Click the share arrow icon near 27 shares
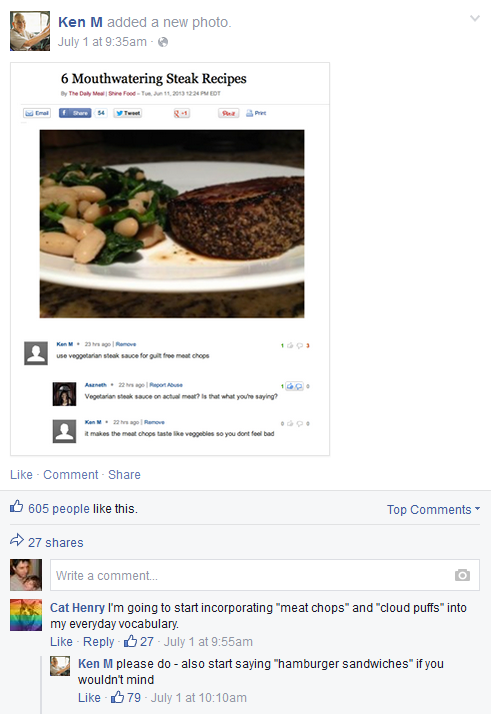 coord(17,540)
